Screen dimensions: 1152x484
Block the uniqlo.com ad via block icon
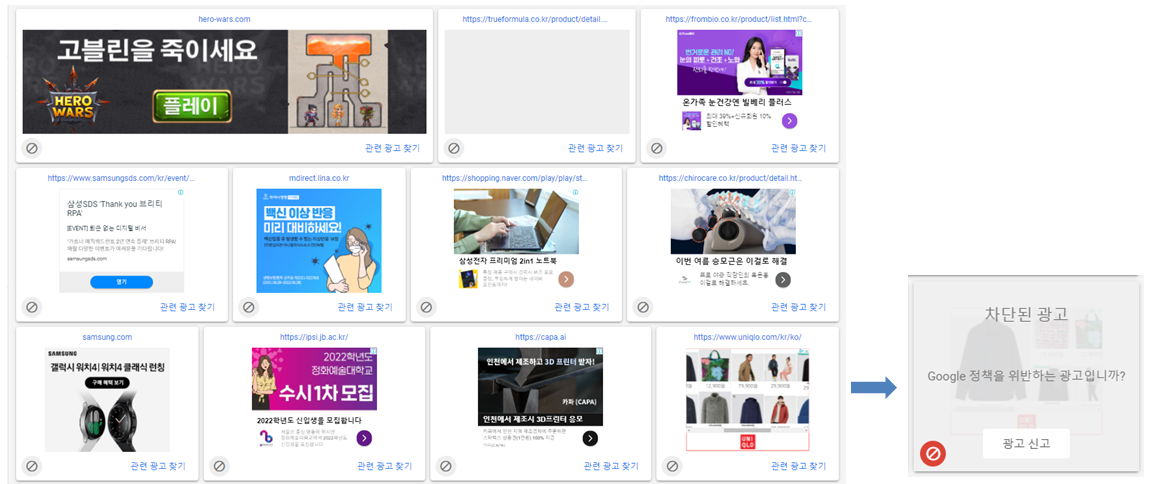pyautogui.click(x=672, y=466)
